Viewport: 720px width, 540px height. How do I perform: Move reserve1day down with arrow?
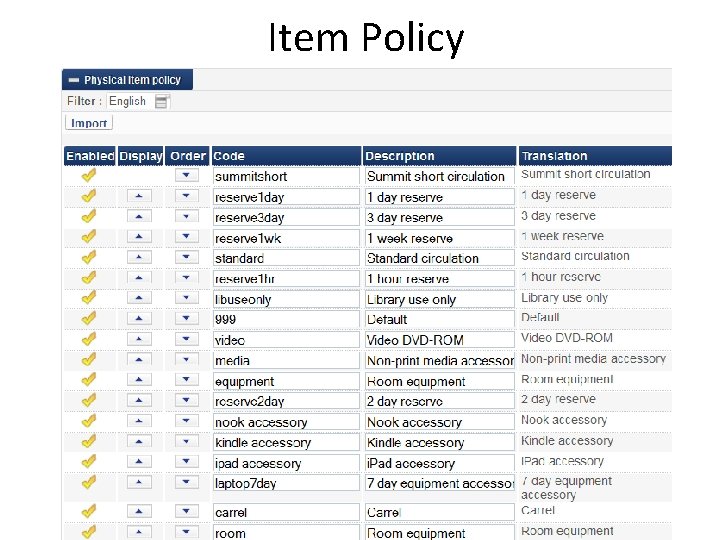(186, 196)
